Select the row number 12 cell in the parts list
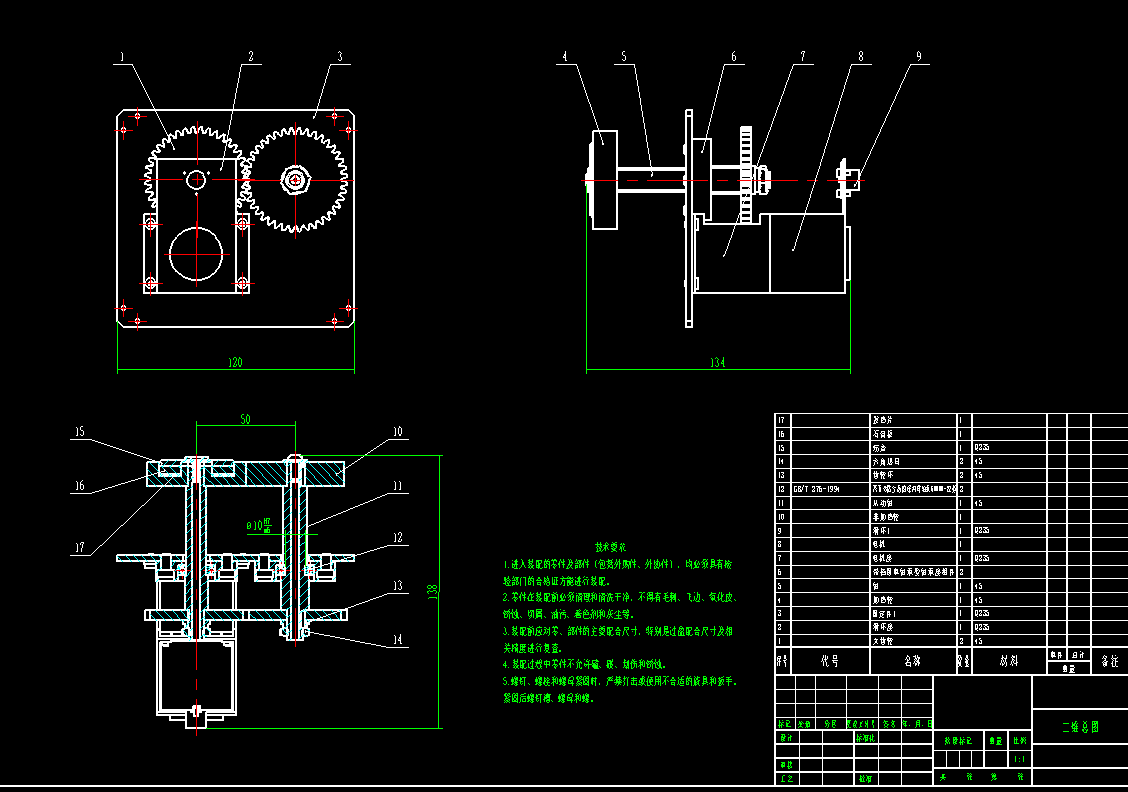 point(782,489)
